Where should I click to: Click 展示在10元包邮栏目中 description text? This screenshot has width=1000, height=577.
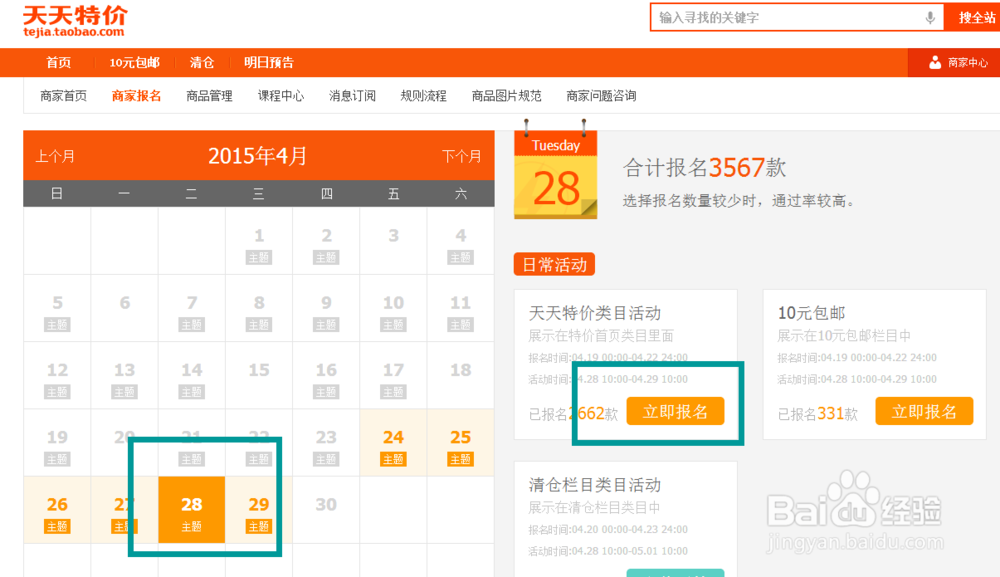point(843,335)
